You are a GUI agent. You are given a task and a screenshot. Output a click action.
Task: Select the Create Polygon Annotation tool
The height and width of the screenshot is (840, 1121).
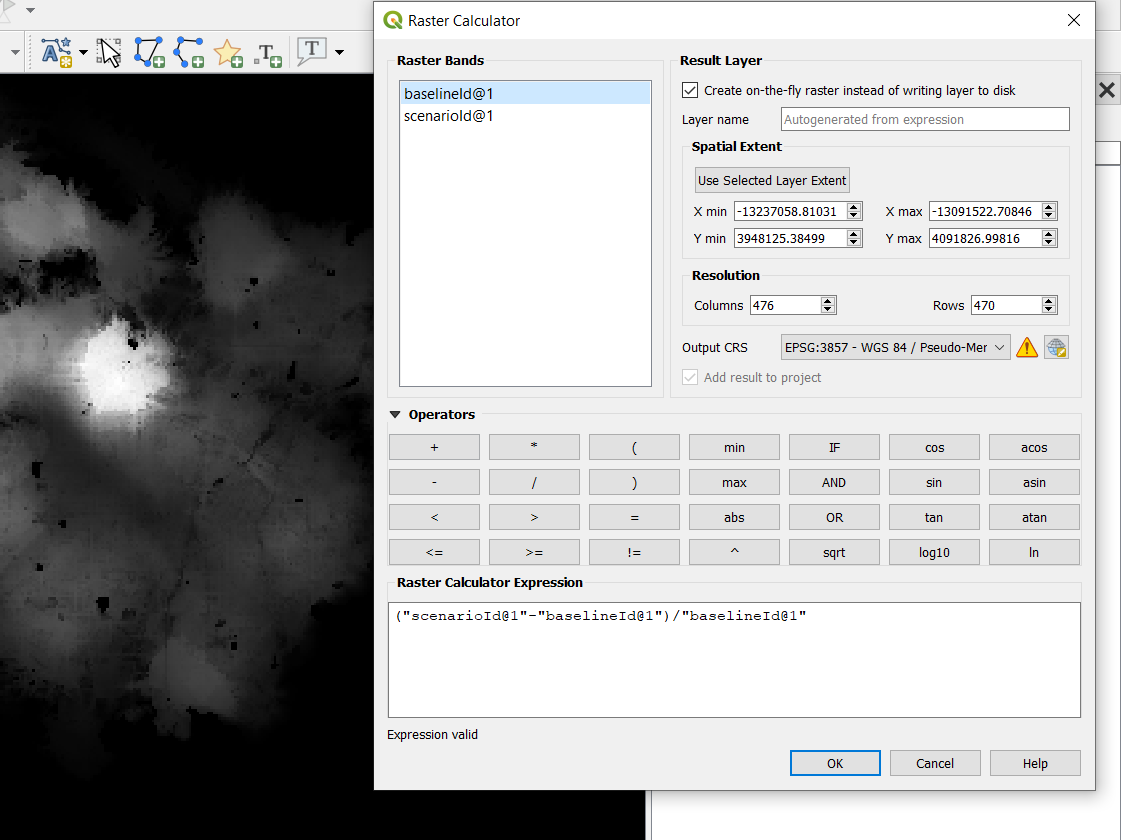(x=149, y=52)
